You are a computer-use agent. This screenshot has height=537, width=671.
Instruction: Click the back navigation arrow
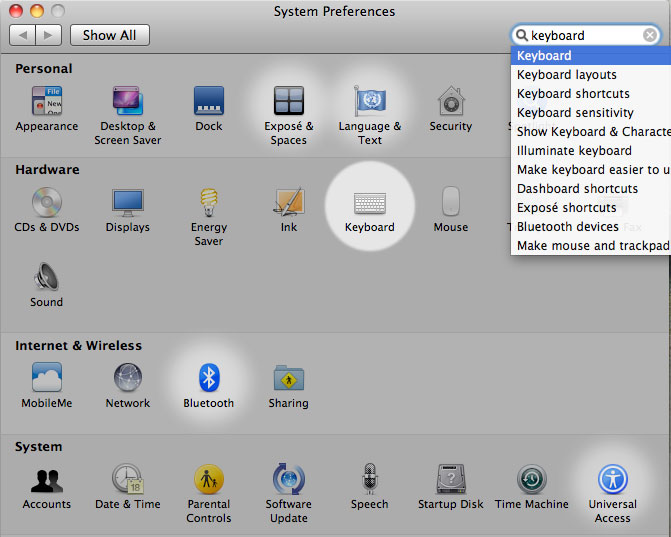[x=23, y=35]
